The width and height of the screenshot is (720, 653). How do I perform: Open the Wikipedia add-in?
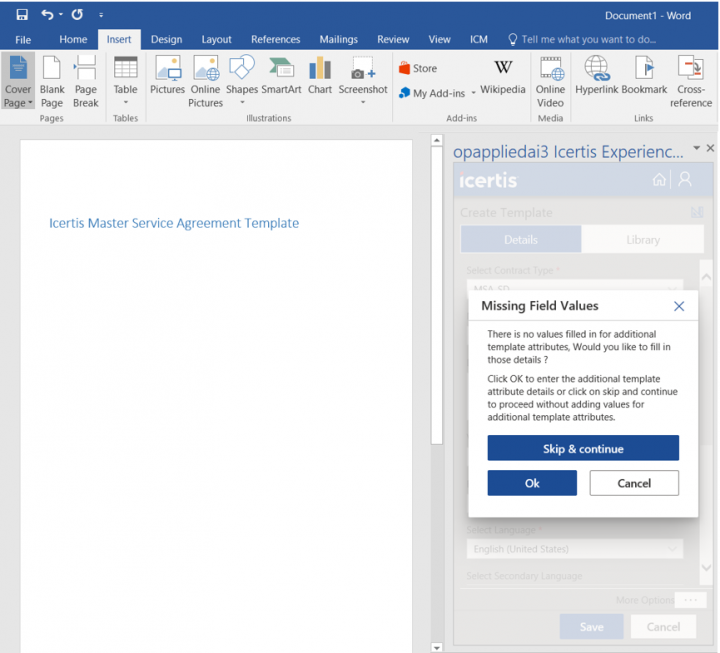point(502,75)
